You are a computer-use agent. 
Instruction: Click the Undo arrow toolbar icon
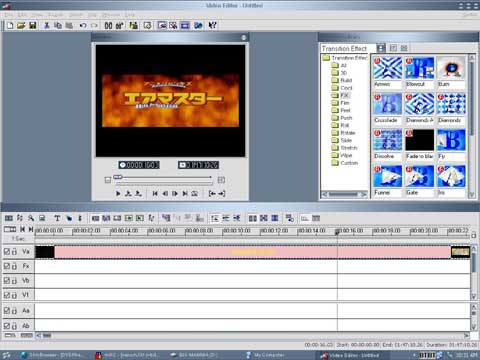tap(83, 25)
